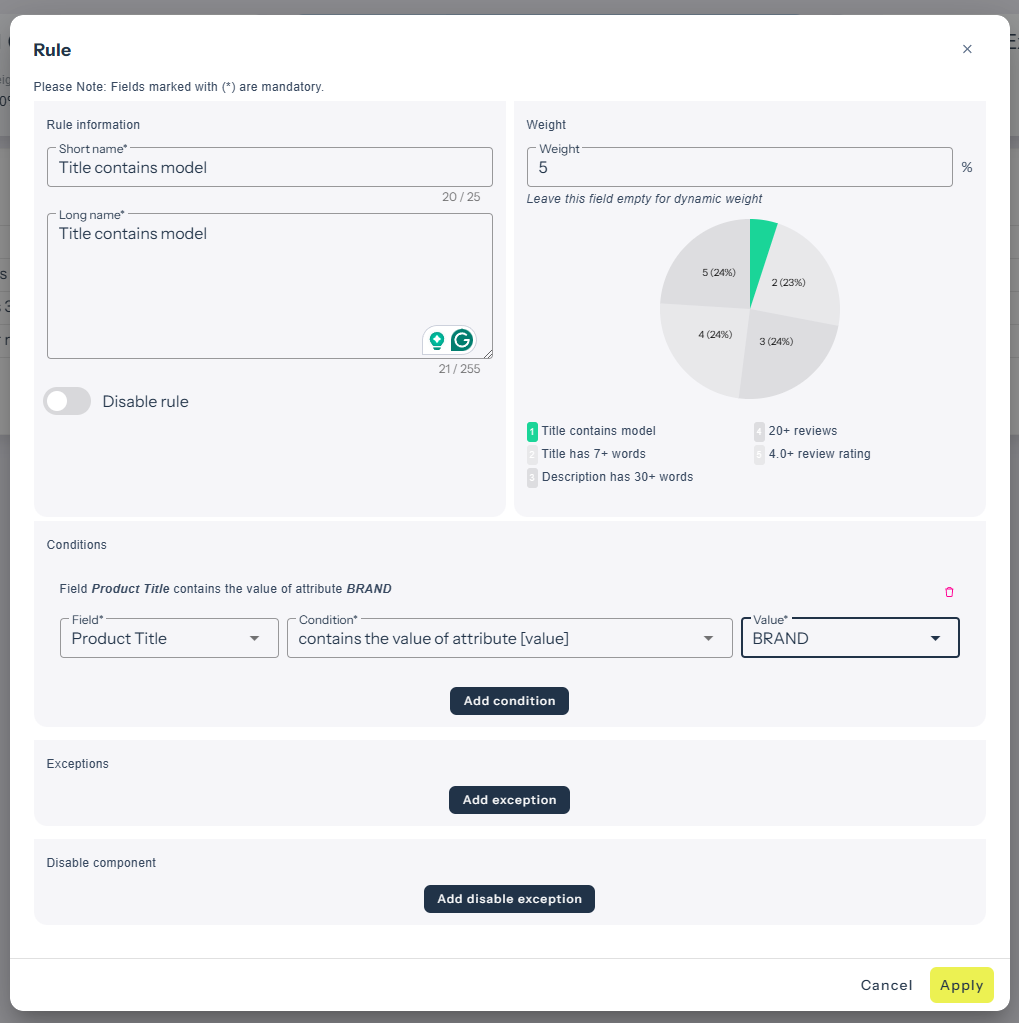Toggle the Disable rule switch

[x=68, y=401]
